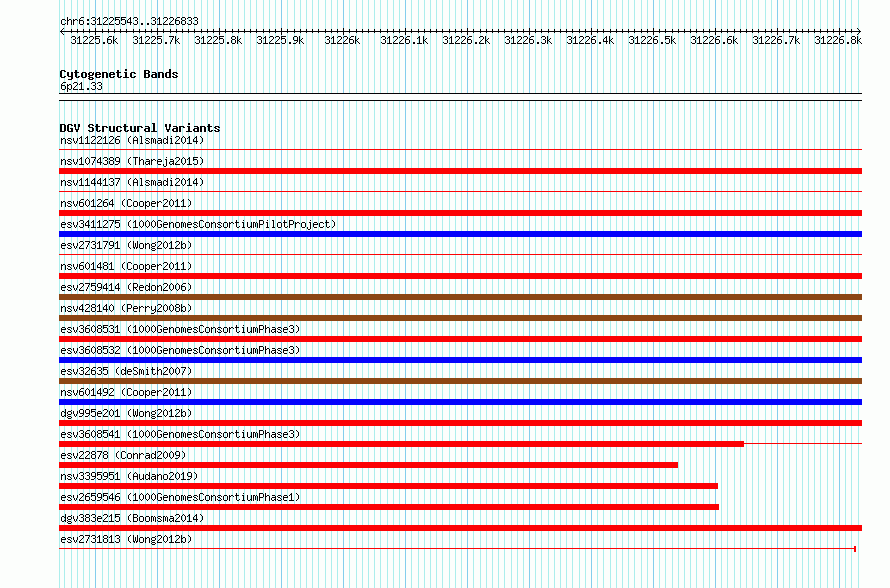Click the DGV Structural Variants track title
The image size is (890, 588).
pos(140,128)
